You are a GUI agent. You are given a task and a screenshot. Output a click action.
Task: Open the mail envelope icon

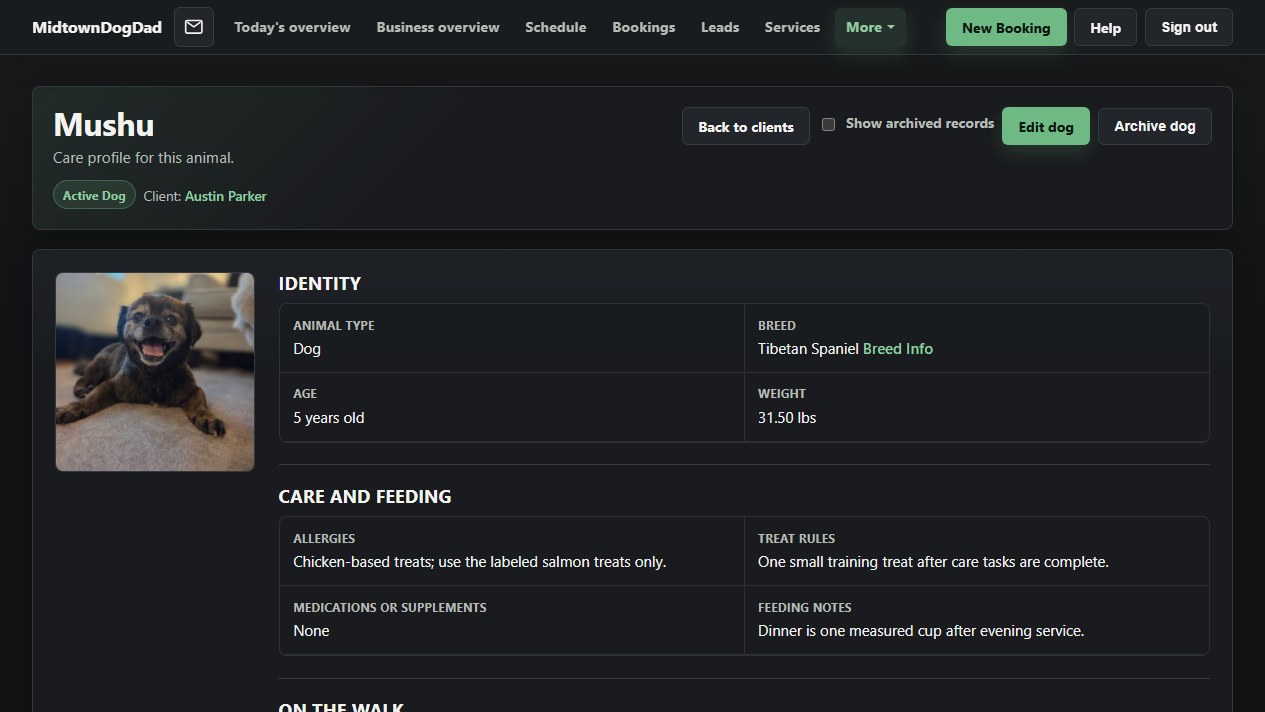click(194, 27)
